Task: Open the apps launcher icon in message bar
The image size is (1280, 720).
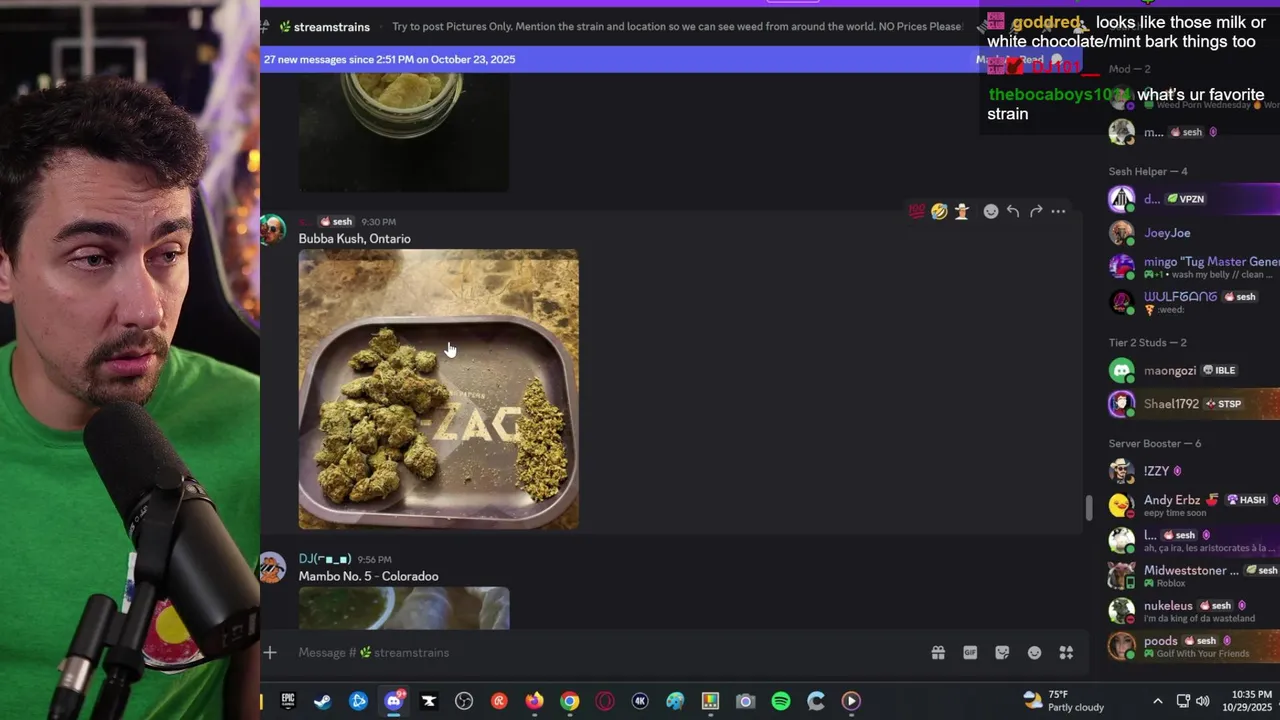Action: [x=1066, y=652]
